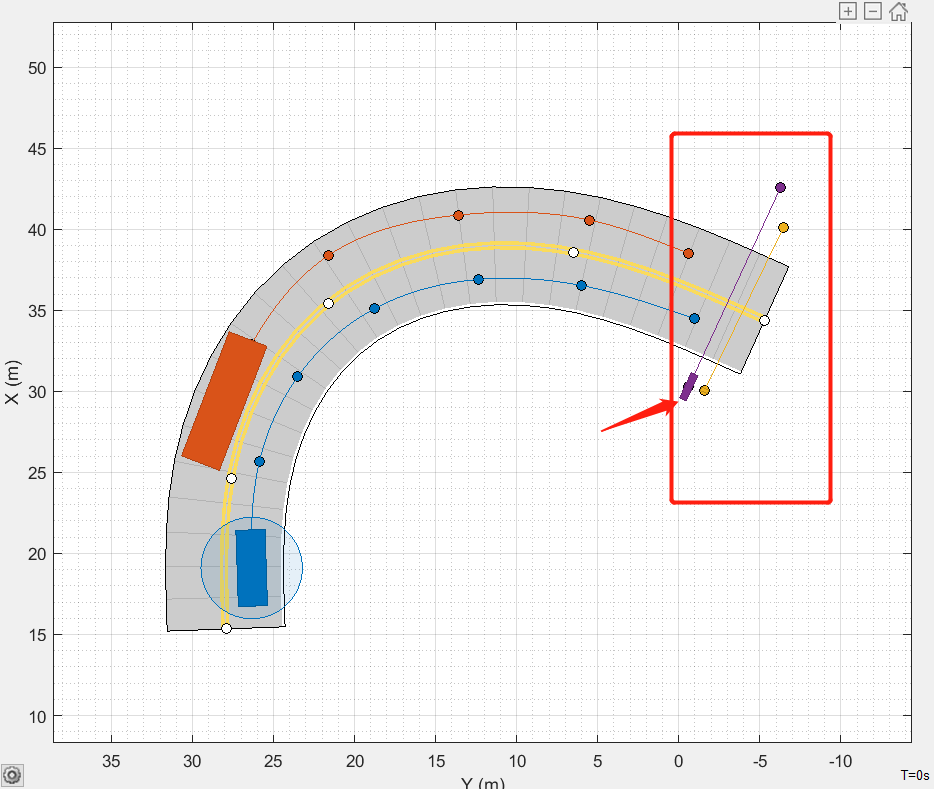Open the gear settings icon below the plot
Viewport: 934px width, 789px height.
coord(12,775)
